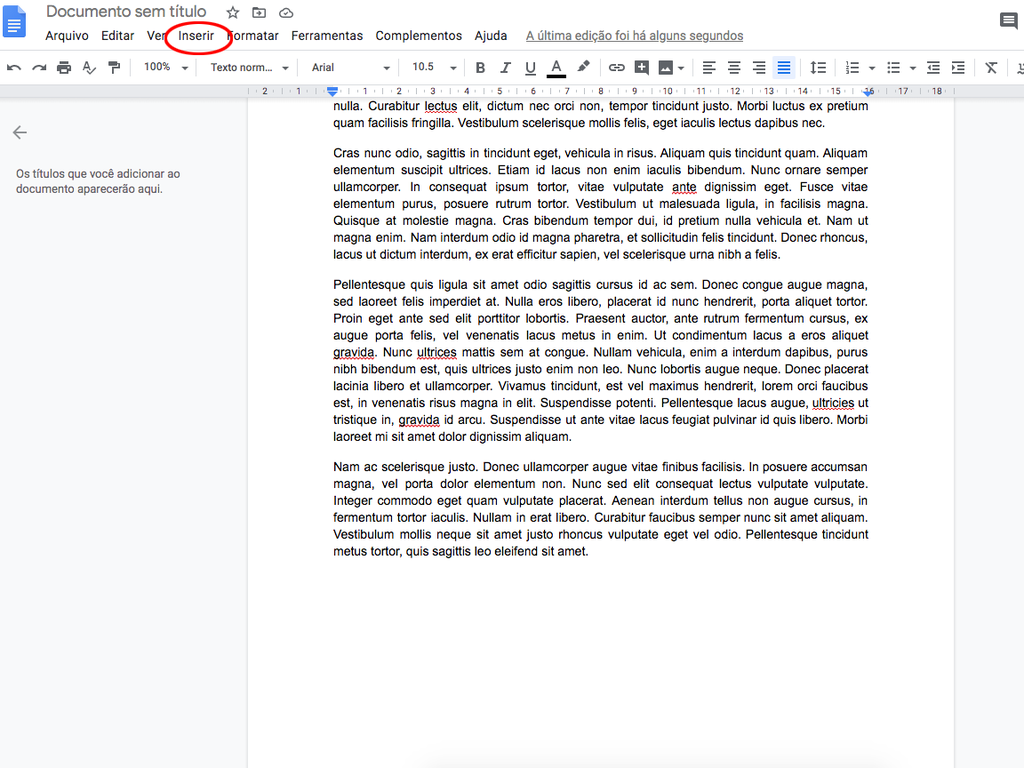The width and height of the screenshot is (1024, 768).
Task: Open the Texto normal style dropdown
Action: tap(249, 67)
